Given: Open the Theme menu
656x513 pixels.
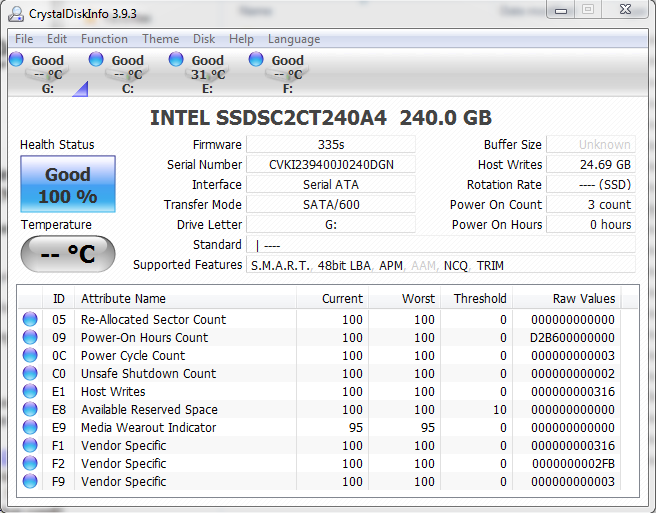Looking at the screenshot, I should (160, 39).
